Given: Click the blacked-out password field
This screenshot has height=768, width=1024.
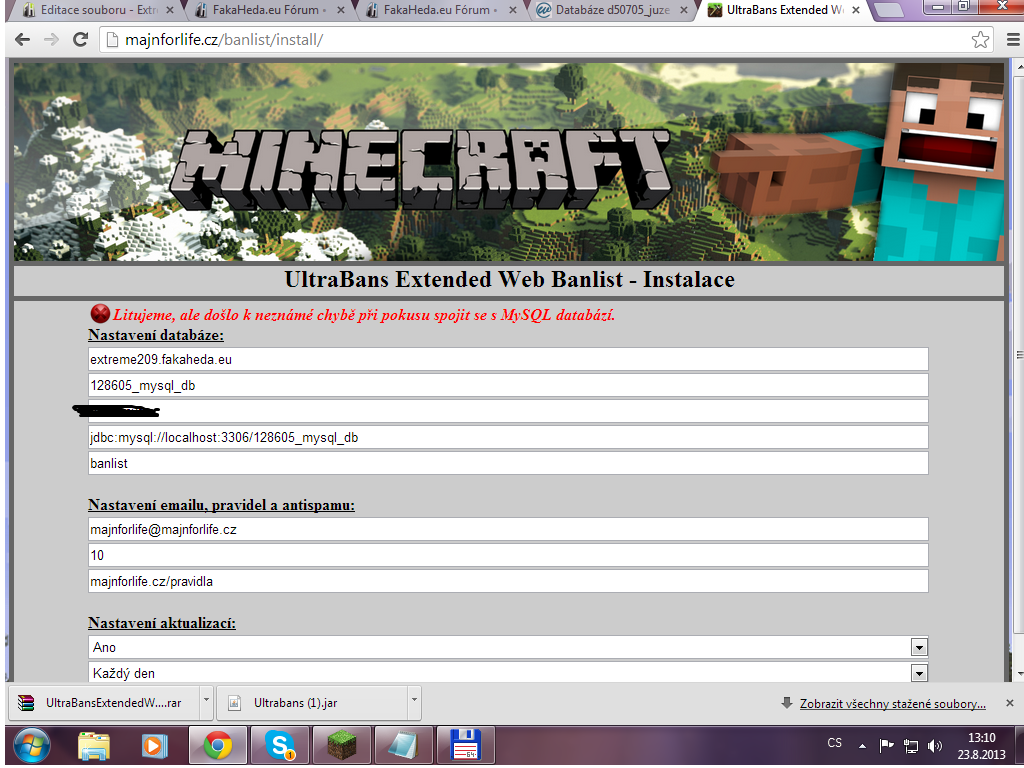Looking at the screenshot, I should [x=508, y=411].
